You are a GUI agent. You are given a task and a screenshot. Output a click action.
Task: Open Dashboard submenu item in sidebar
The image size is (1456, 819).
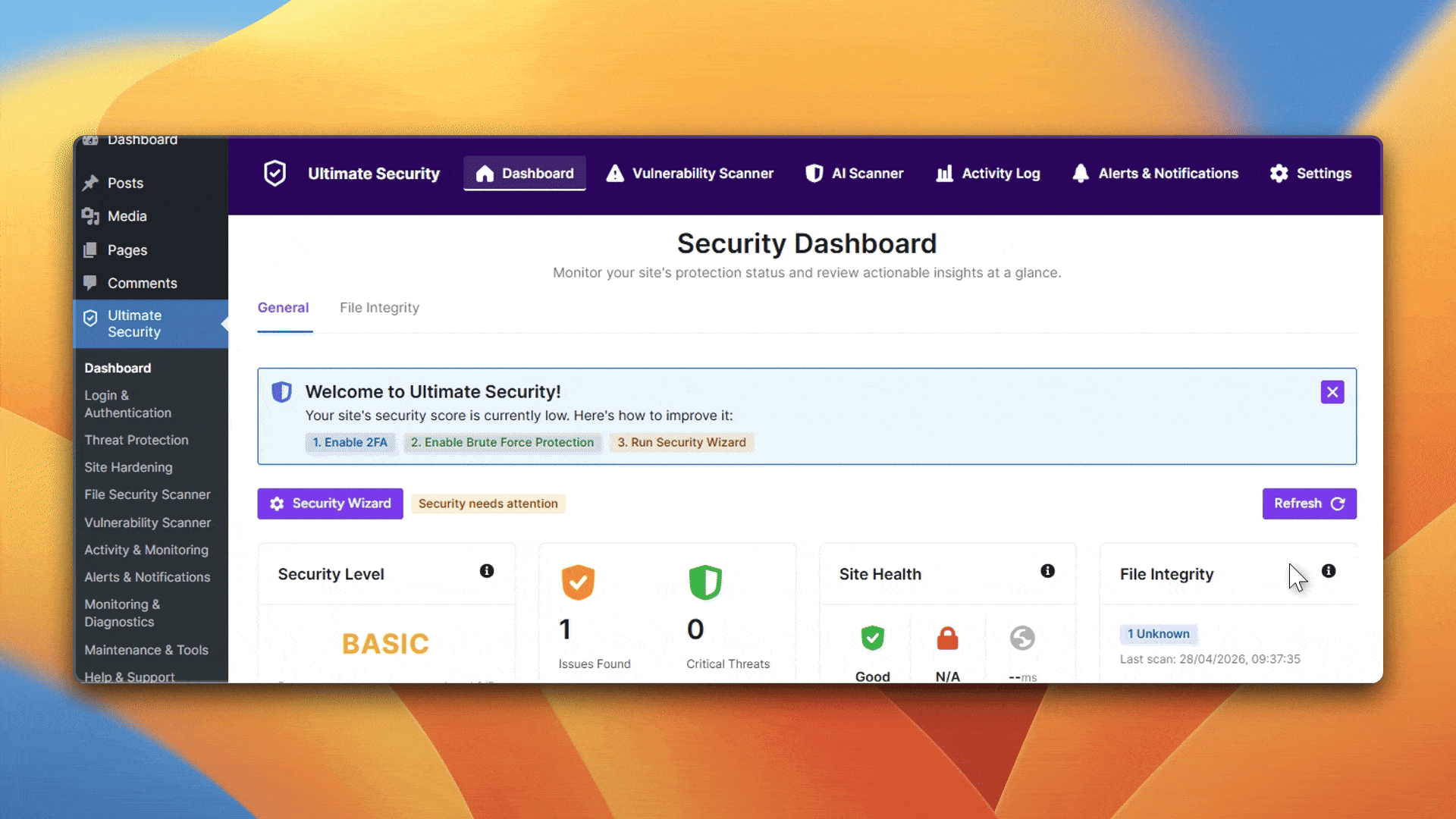118,368
